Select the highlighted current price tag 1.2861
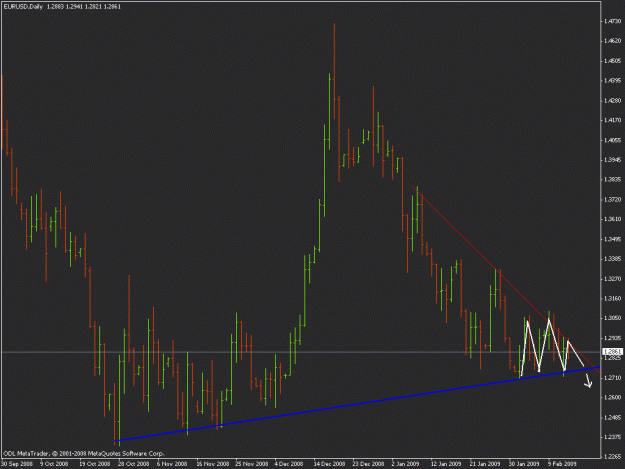Image resolution: width=625 pixels, height=469 pixels. (612, 351)
